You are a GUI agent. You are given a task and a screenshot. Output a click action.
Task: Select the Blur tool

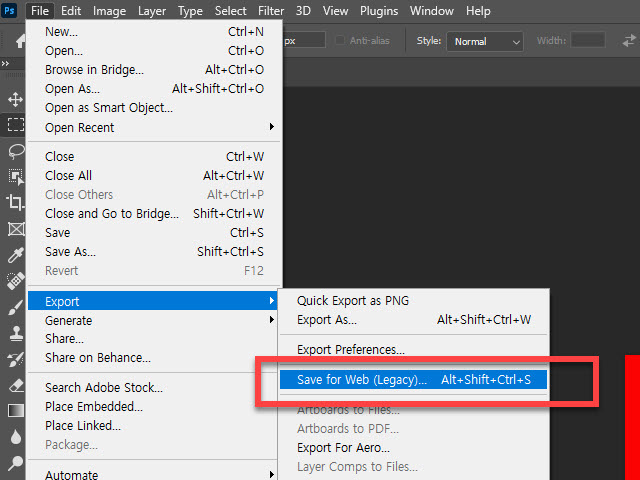[16, 437]
